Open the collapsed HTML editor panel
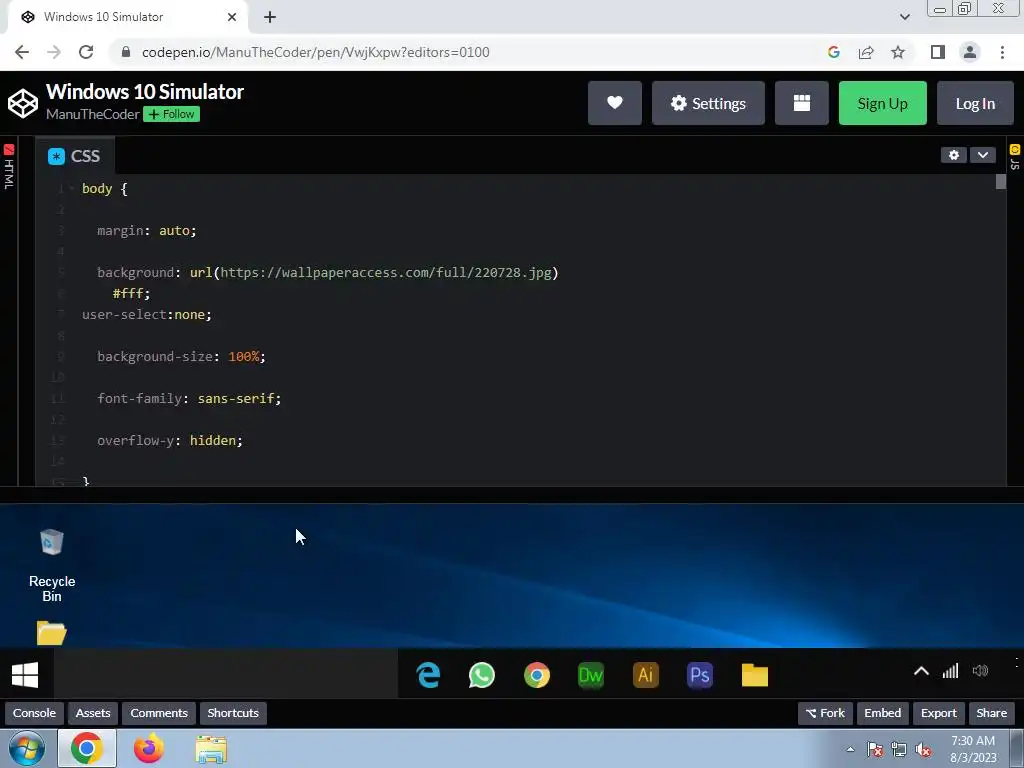This screenshot has width=1024, height=768. click(8, 167)
